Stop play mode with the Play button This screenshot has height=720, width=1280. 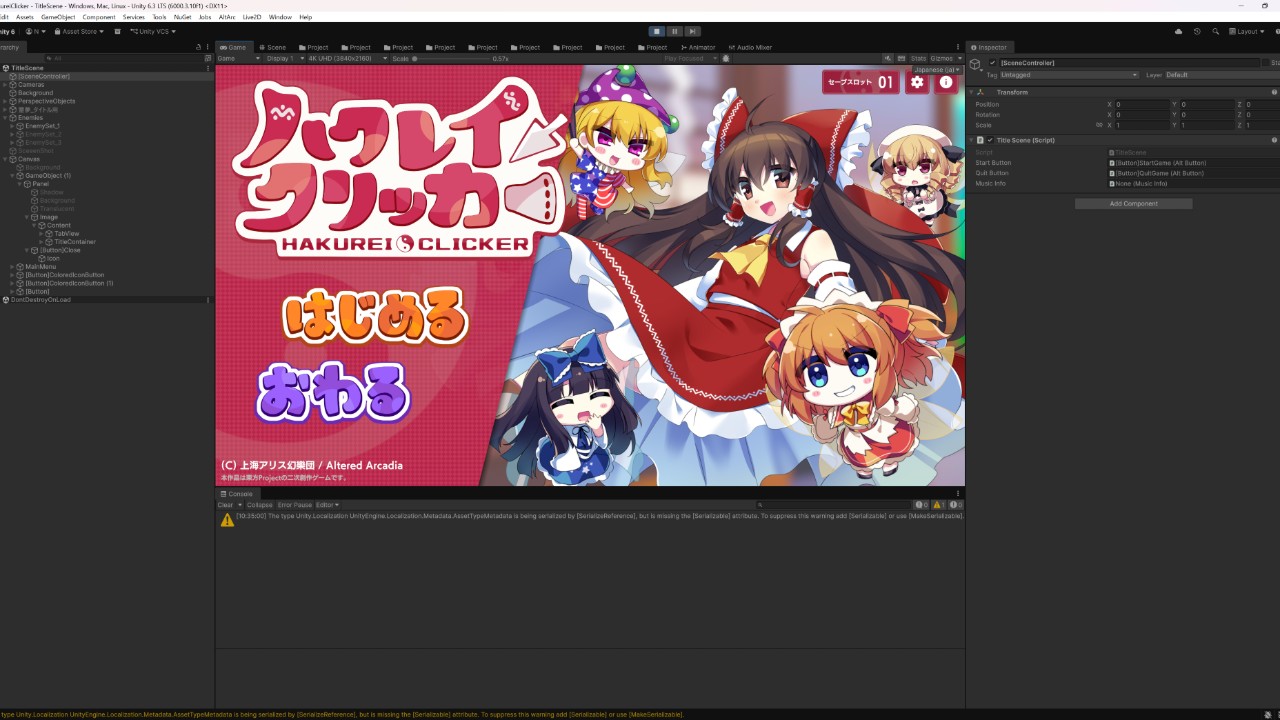point(657,31)
